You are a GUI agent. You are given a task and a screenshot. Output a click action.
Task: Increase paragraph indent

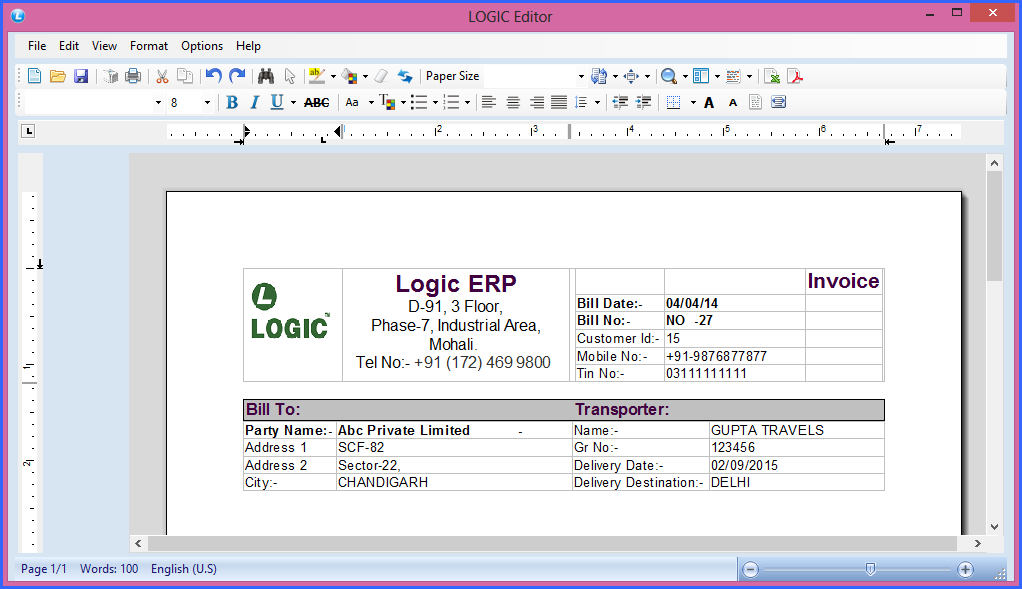[643, 102]
